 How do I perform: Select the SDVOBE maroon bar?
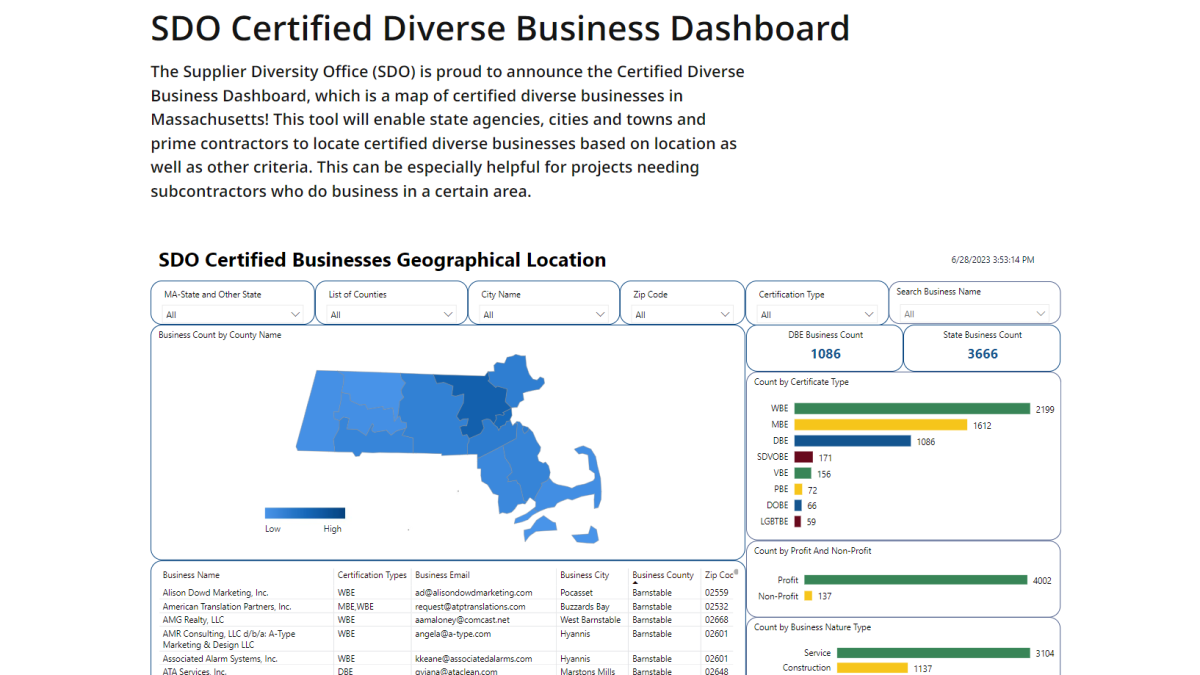[803, 457]
